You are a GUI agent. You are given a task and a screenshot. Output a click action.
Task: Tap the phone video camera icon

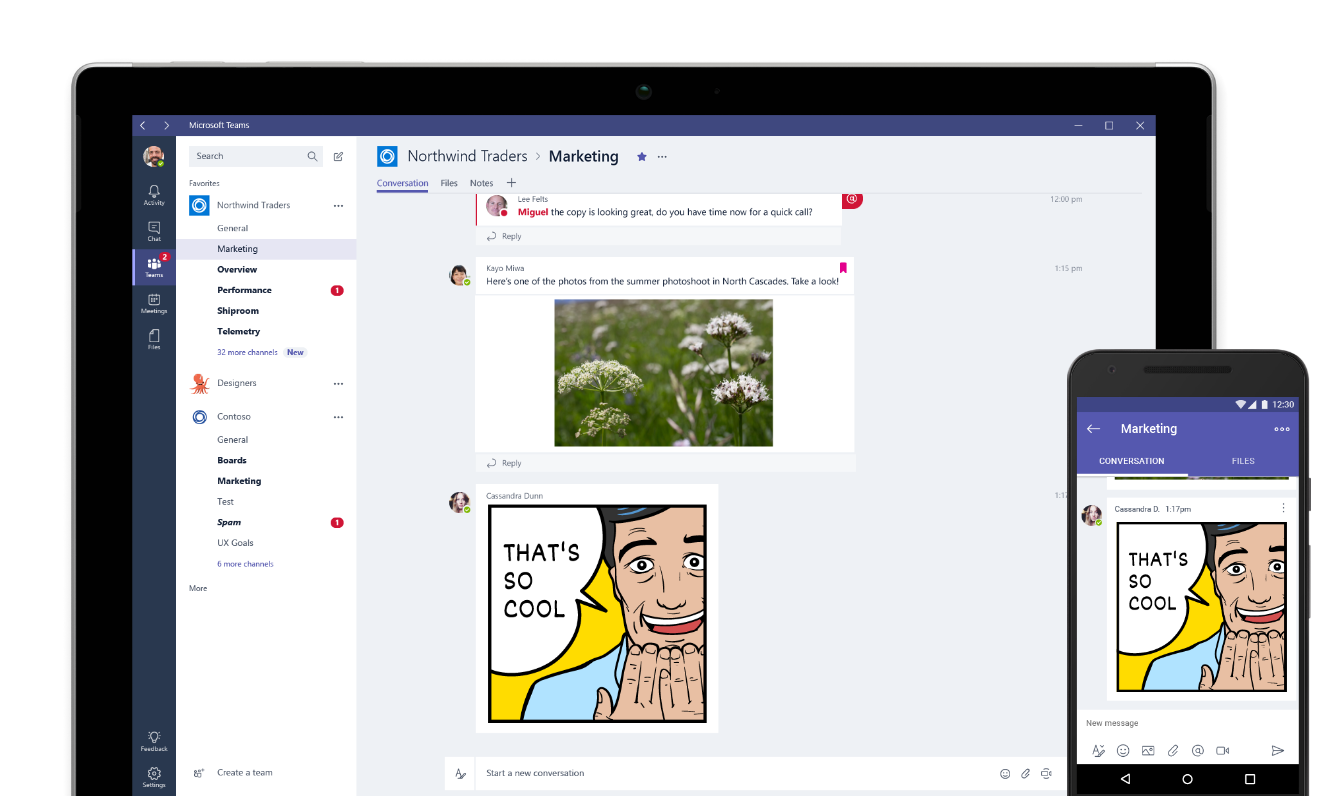coord(1222,750)
